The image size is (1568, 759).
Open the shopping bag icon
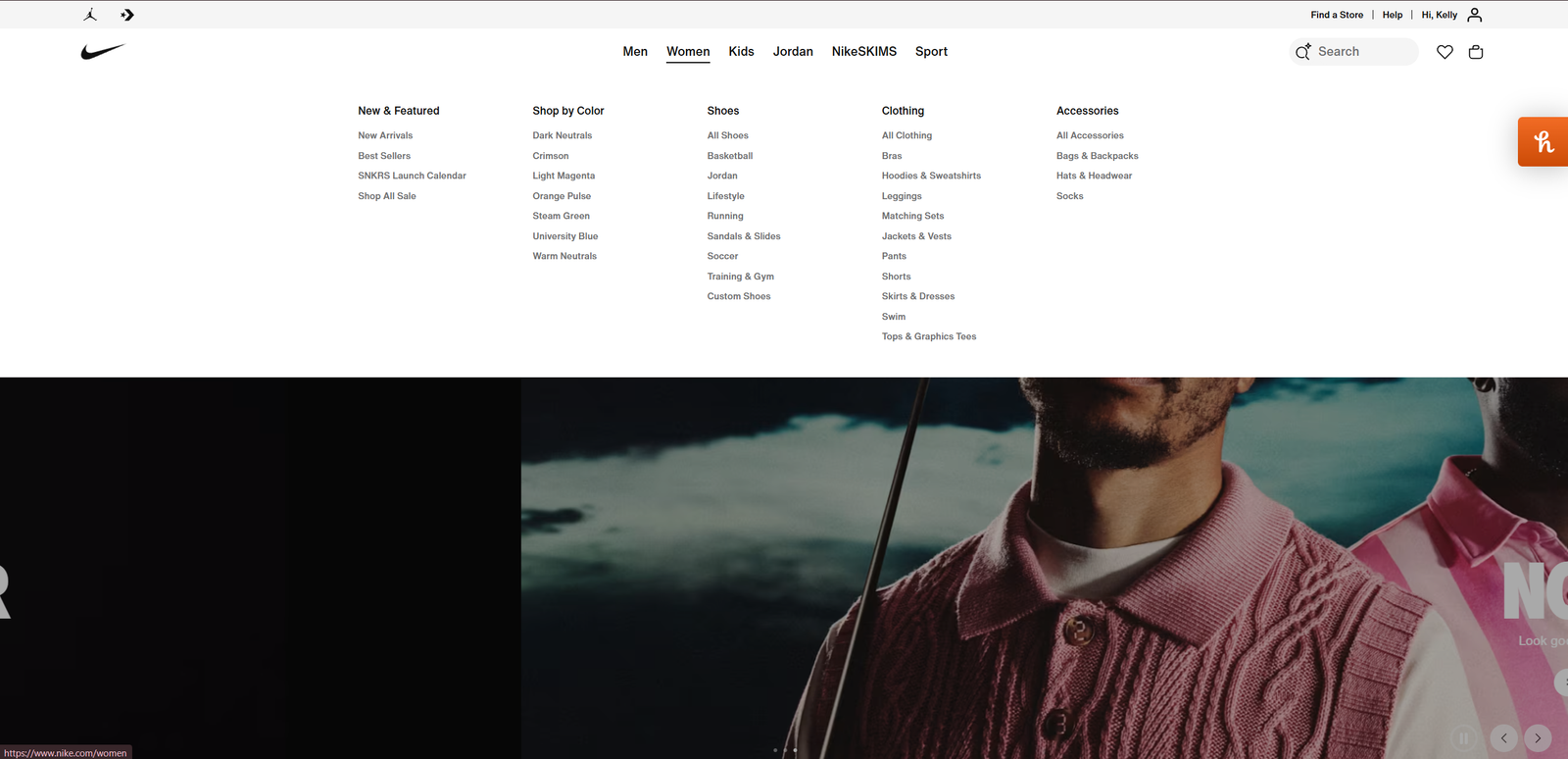click(x=1476, y=52)
